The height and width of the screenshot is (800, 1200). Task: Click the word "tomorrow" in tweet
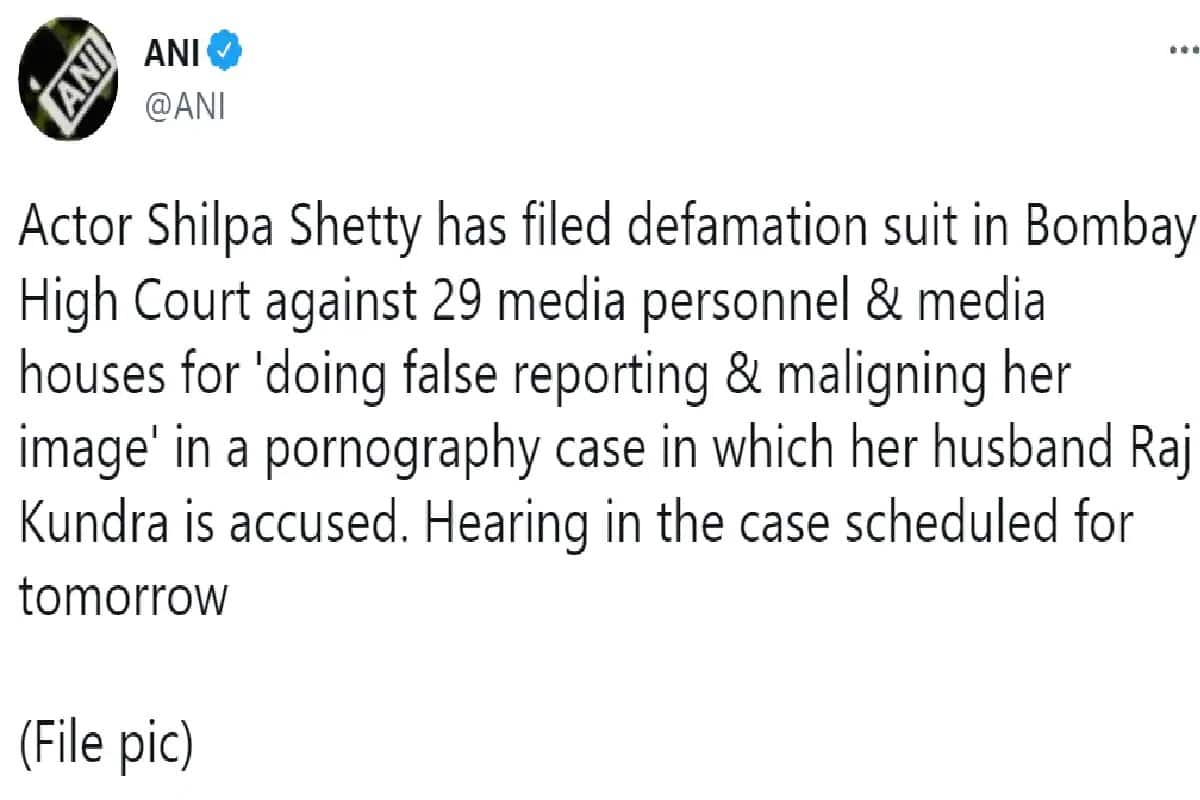(x=122, y=596)
